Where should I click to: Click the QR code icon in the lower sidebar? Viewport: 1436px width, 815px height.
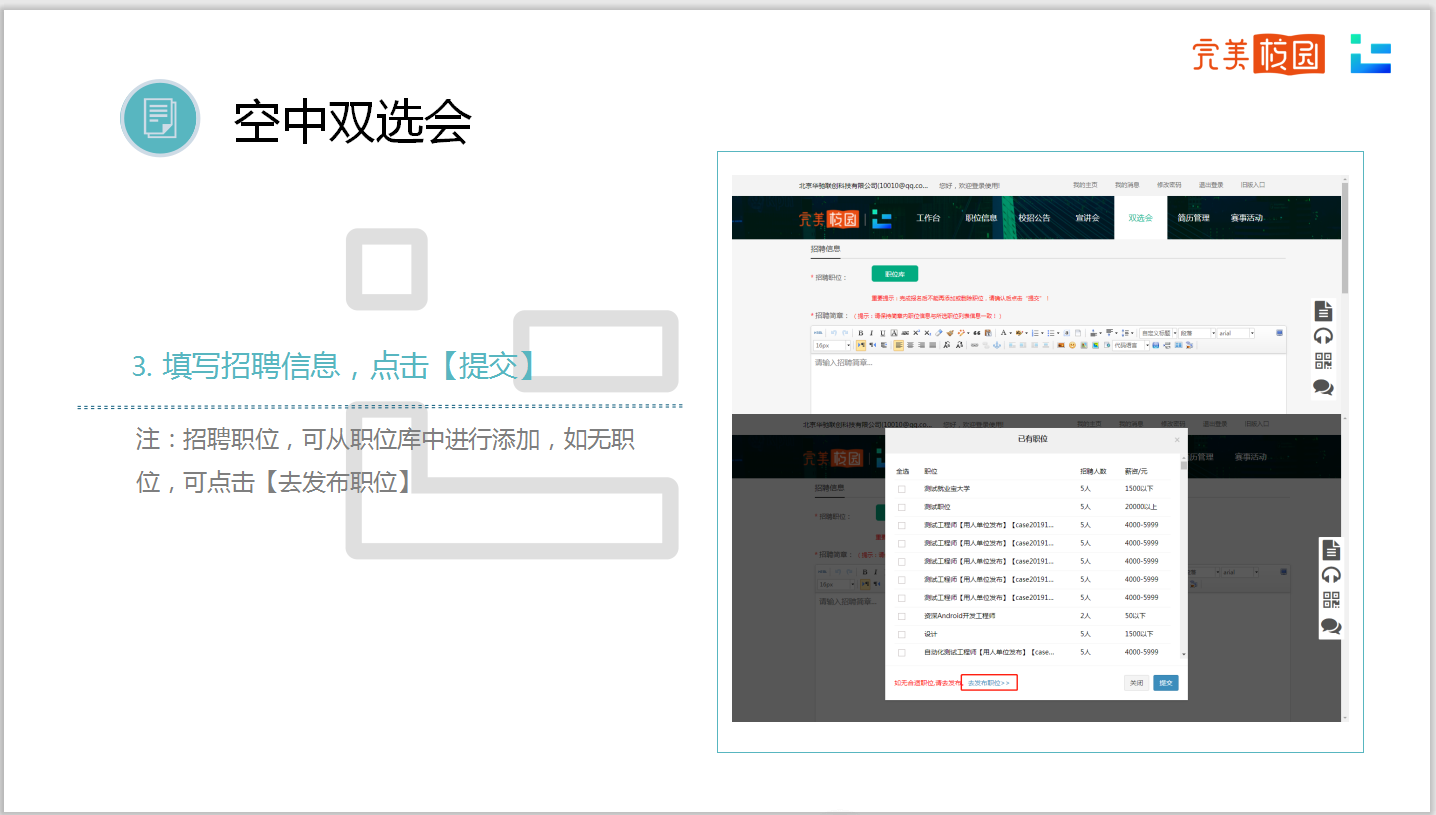1331,600
